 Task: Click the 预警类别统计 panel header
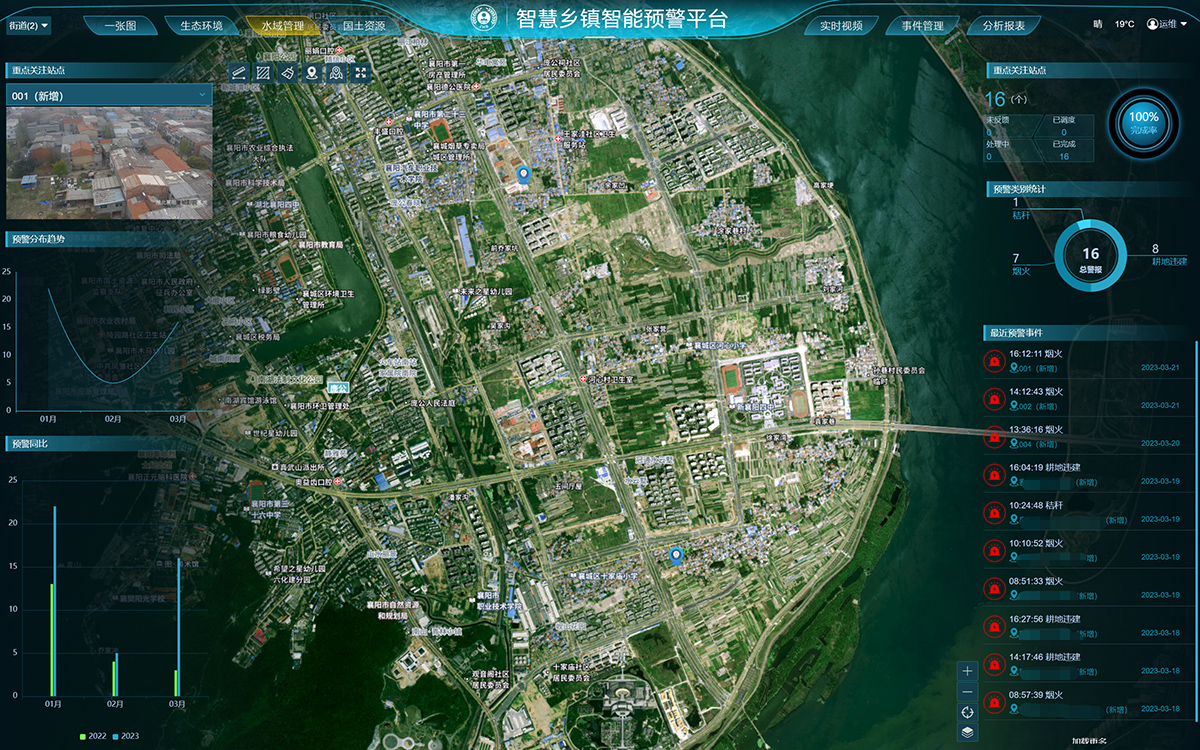tap(1090, 188)
